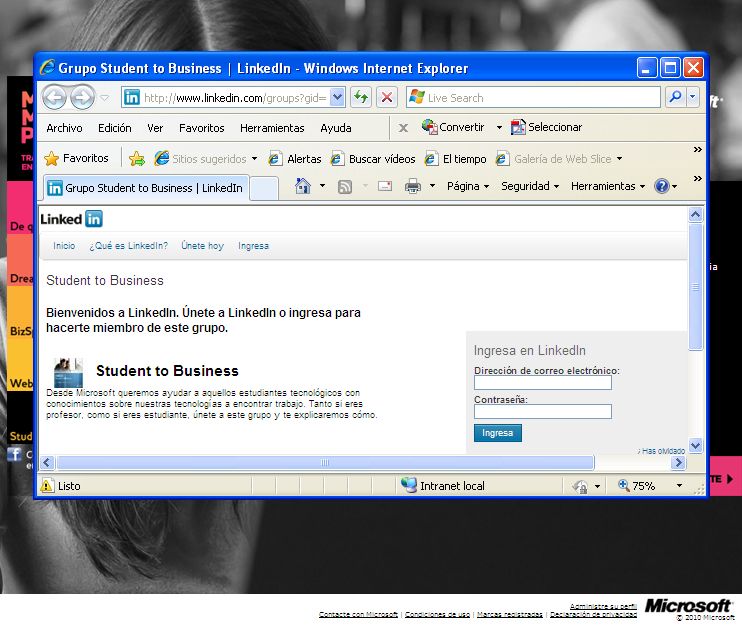This screenshot has width=742, height=630.
Task: Click the Dirección de correo electrónico field
Action: click(x=543, y=383)
